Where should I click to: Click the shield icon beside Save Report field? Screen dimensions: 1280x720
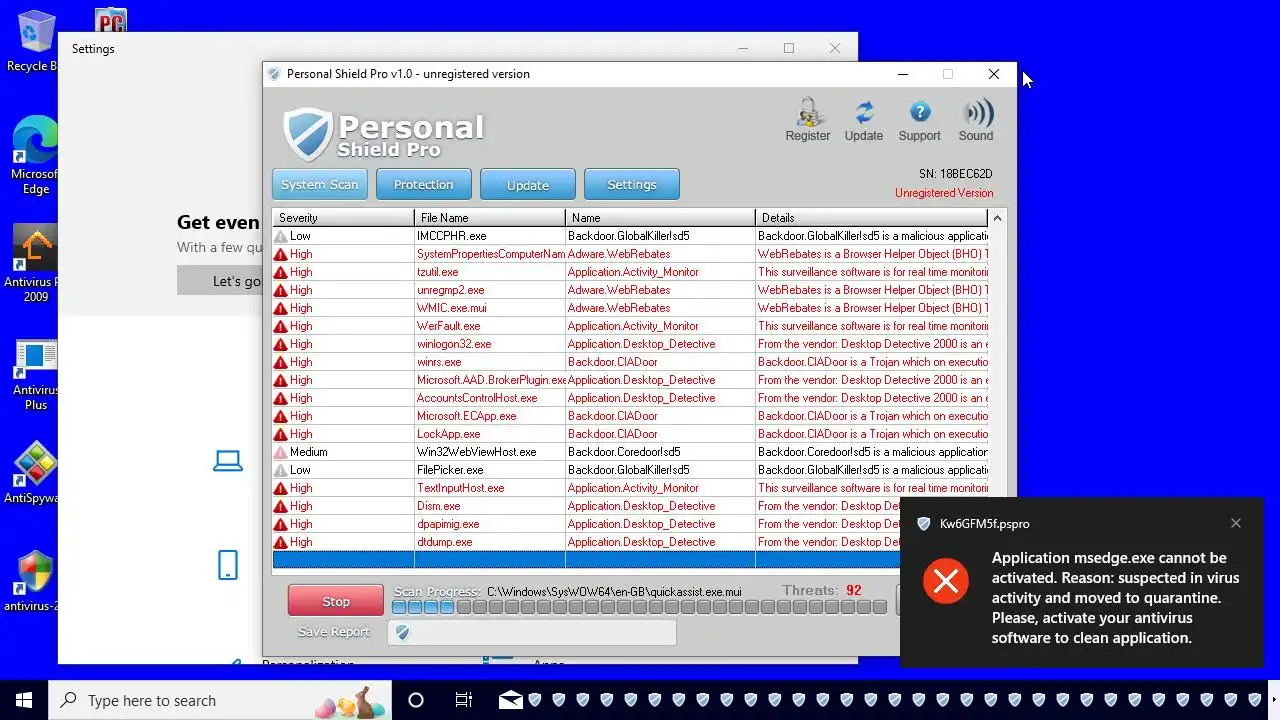click(x=402, y=632)
